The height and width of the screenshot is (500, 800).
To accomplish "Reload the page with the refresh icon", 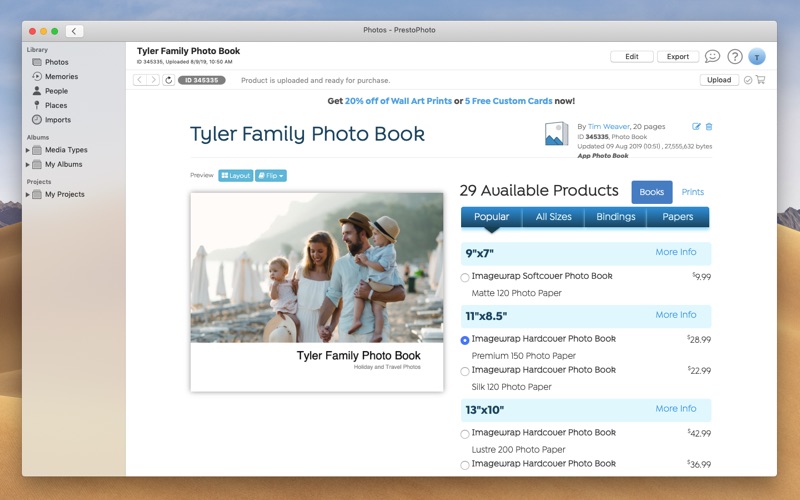I will coord(168,80).
